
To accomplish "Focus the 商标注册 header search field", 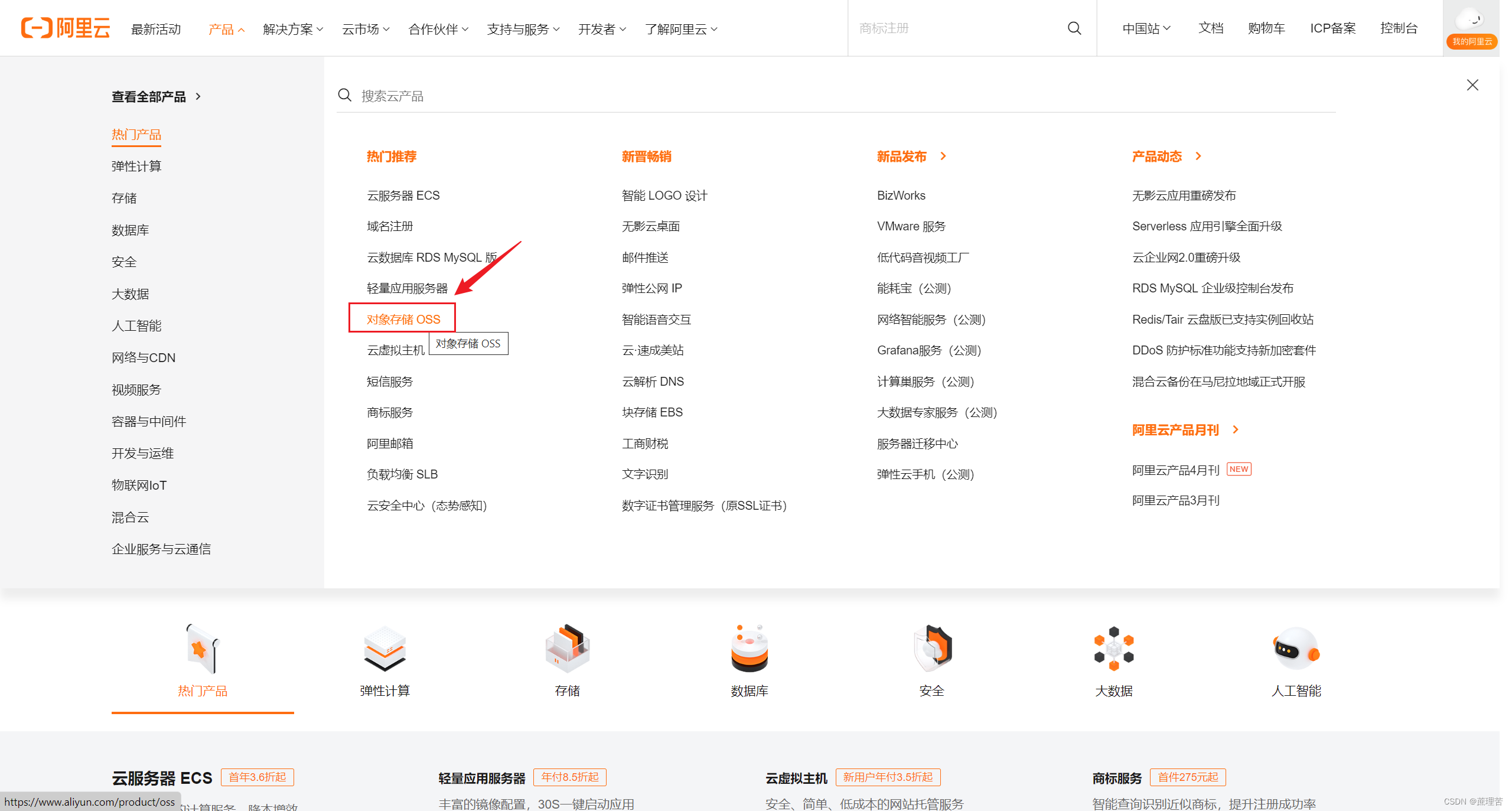I will 957,28.
